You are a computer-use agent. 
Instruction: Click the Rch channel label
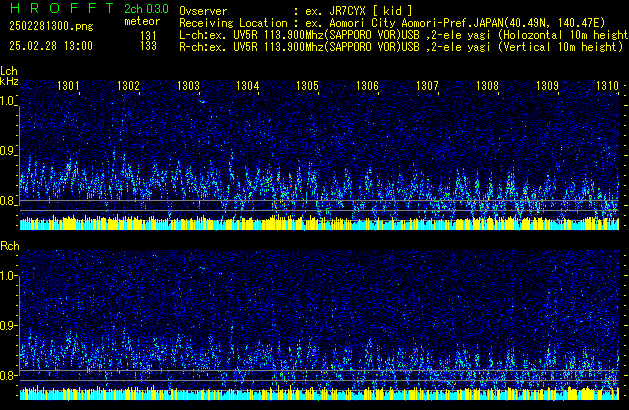(10, 246)
